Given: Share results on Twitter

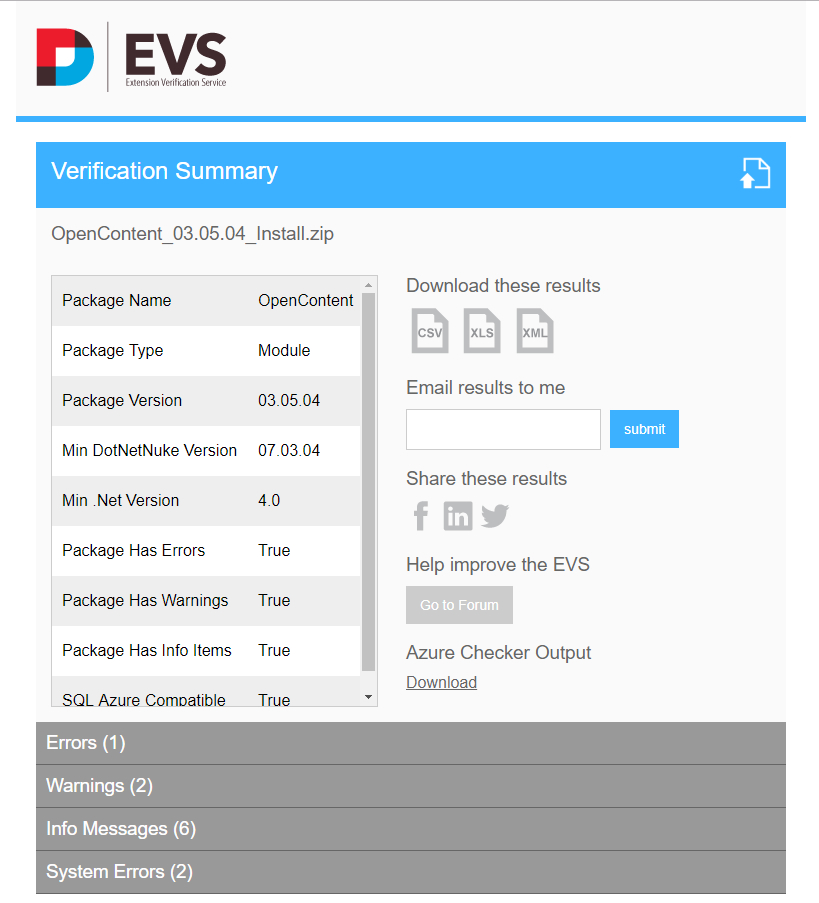Looking at the screenshot, I should click(x=495, y=515).
